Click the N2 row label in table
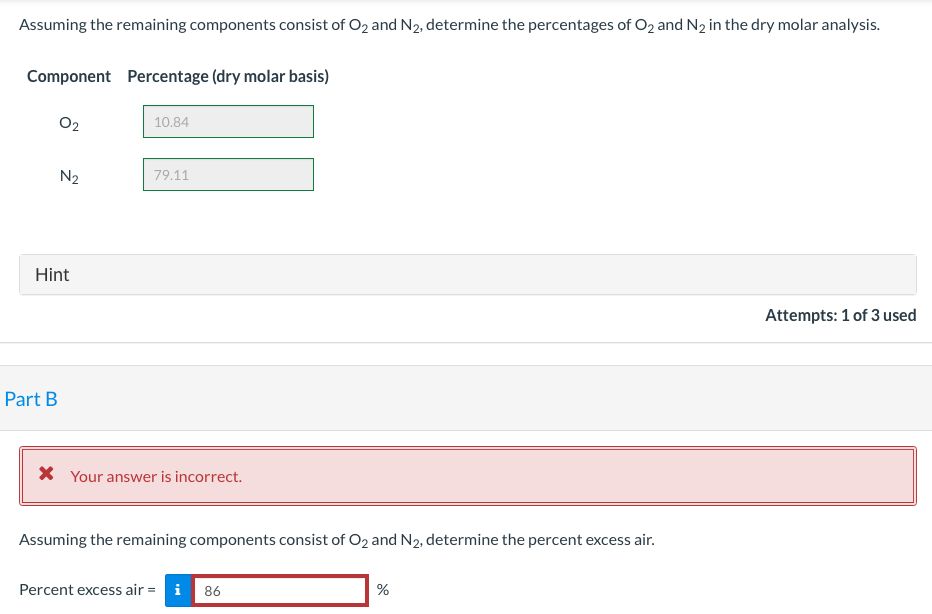932x614 pixels. pos(69,176)
